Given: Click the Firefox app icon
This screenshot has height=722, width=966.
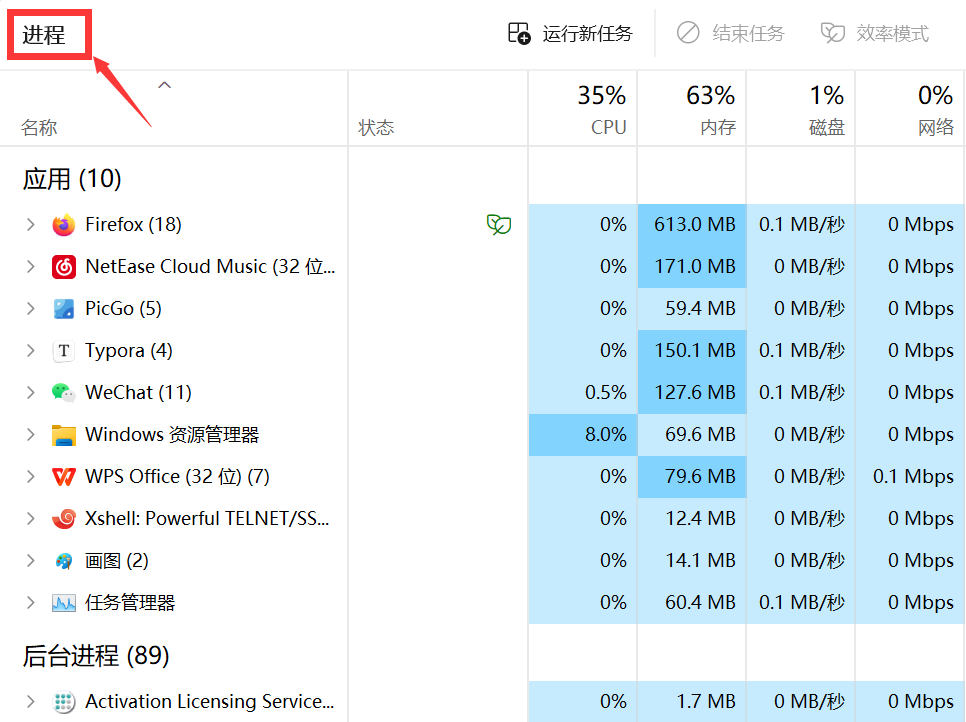Looking at the screenshot, I should tap(63, 225).
